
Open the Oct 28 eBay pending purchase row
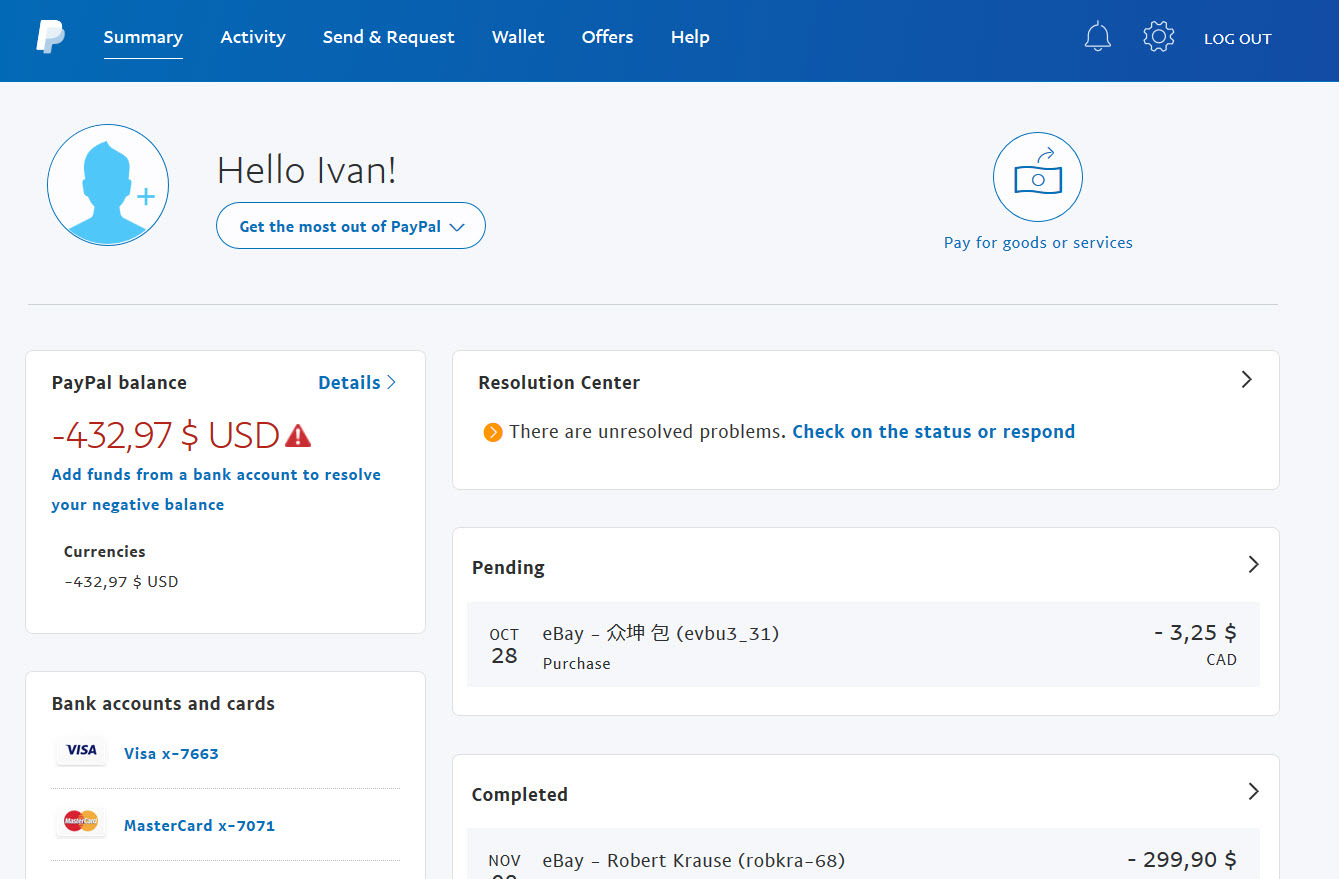coord(863,645)
